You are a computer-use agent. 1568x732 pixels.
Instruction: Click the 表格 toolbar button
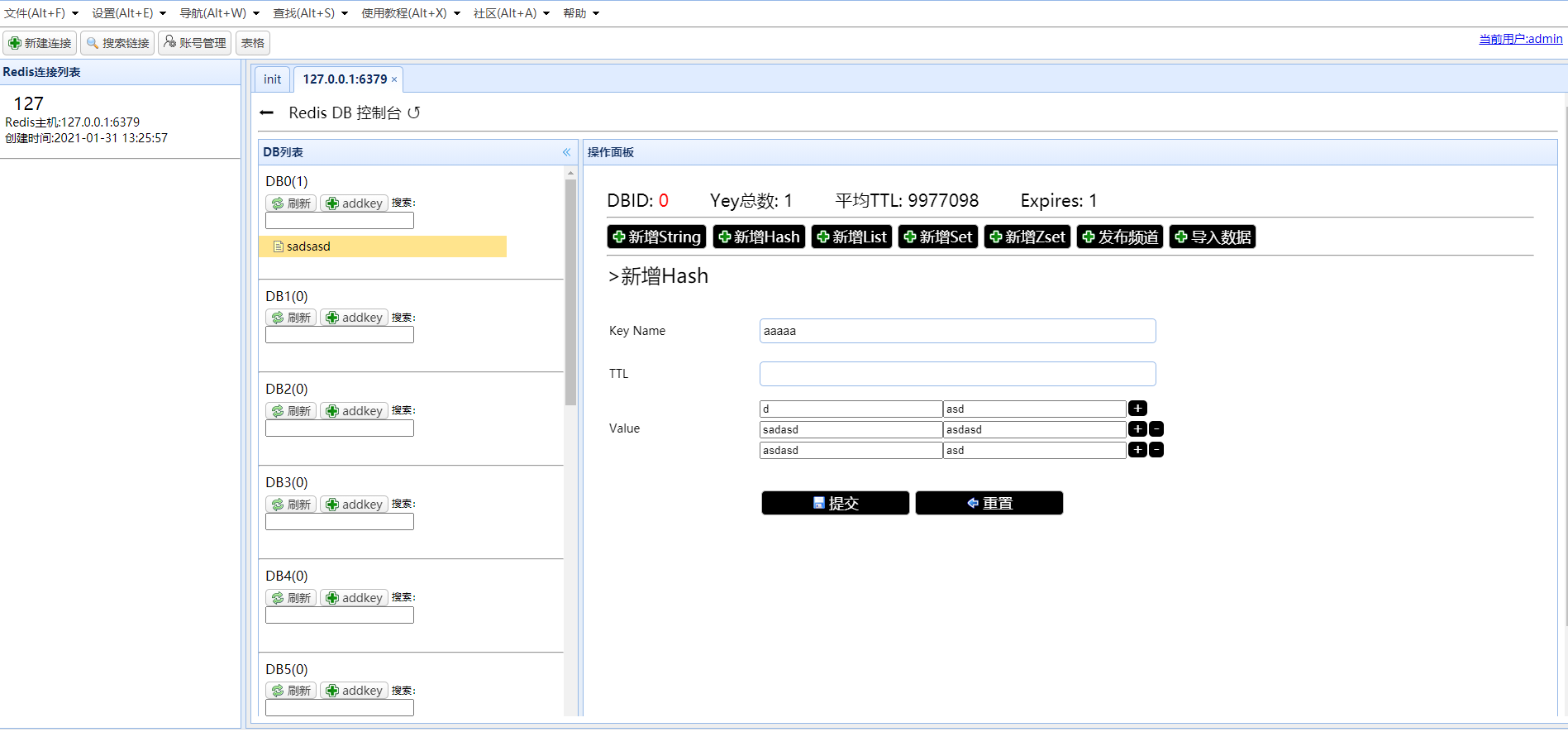[x=253, y=43]
